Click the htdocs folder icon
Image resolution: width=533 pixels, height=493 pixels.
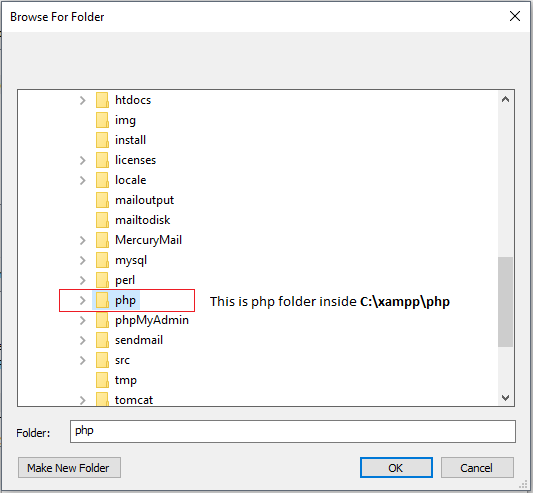coord(102,100)
